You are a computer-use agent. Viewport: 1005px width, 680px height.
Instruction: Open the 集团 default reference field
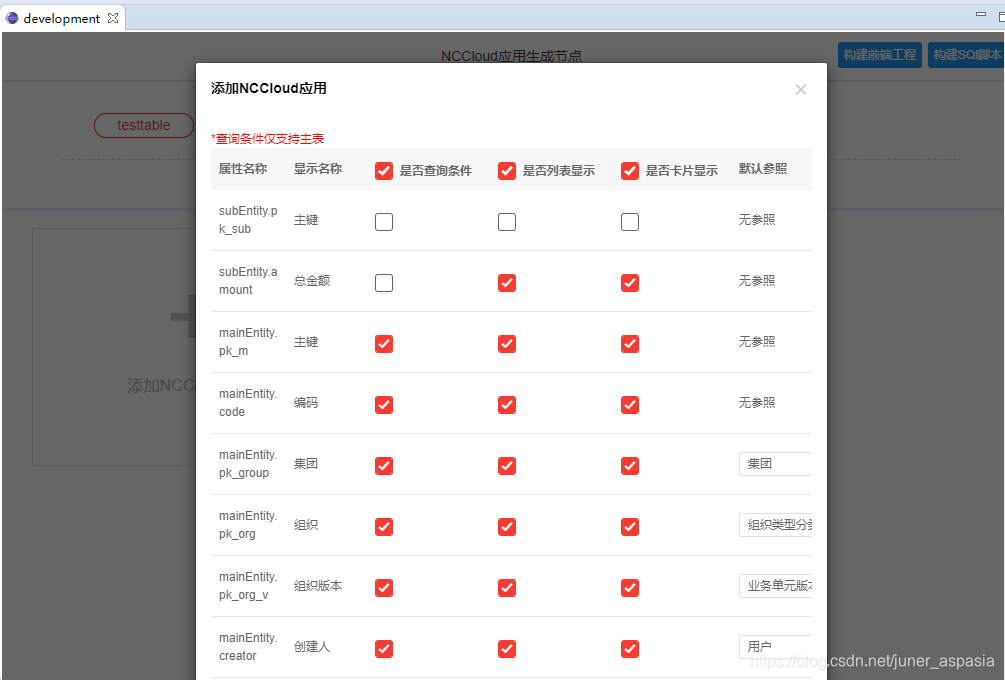pos(776,464)
